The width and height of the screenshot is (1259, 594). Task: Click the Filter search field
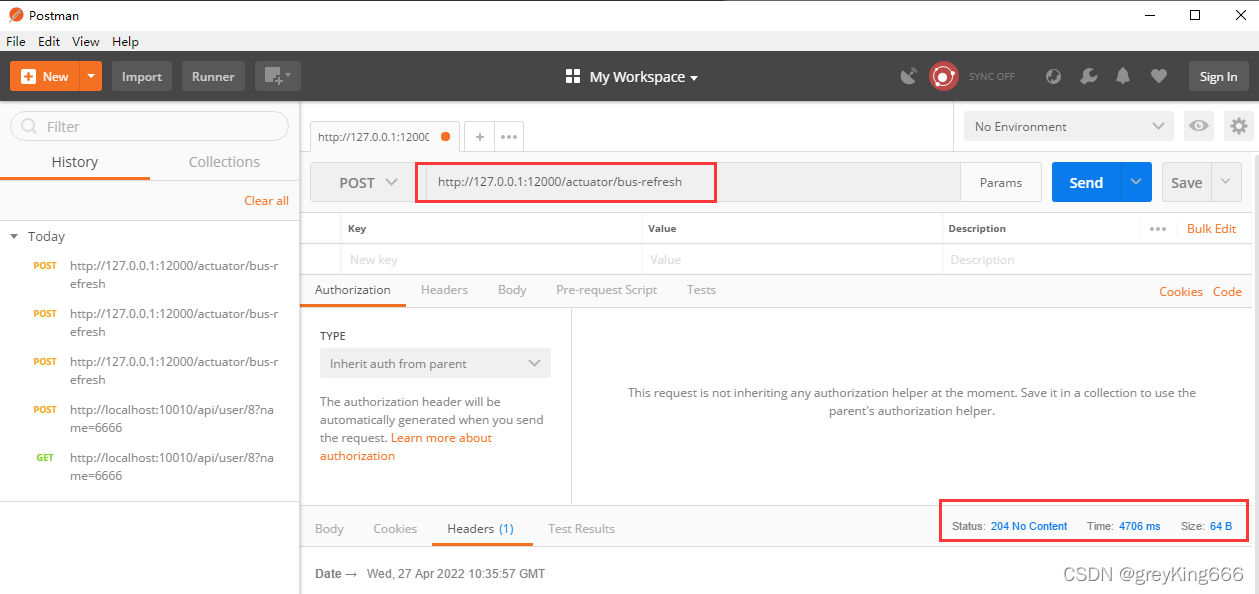point(149,126)
